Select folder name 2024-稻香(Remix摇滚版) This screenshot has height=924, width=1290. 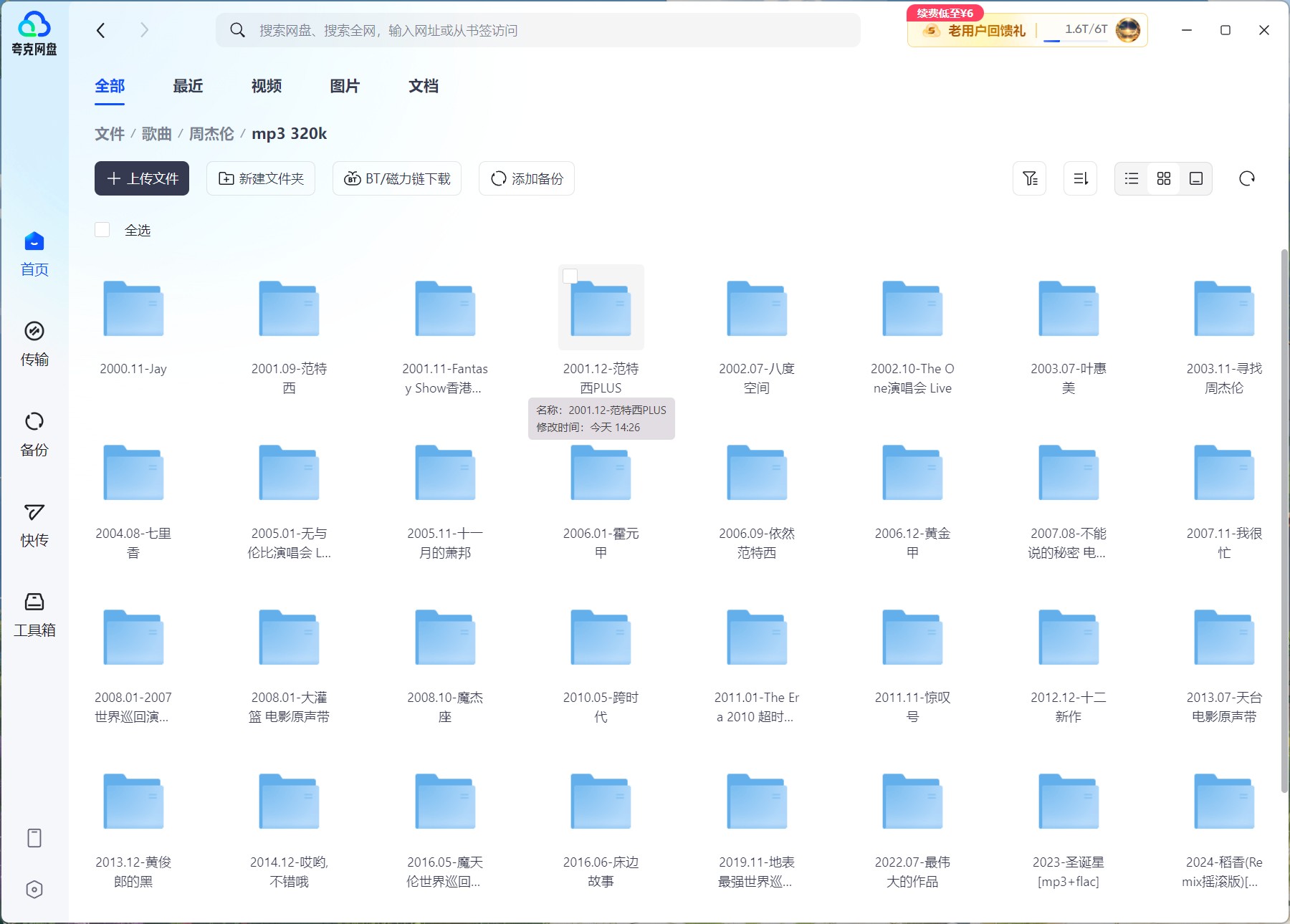coord(1224,872)
